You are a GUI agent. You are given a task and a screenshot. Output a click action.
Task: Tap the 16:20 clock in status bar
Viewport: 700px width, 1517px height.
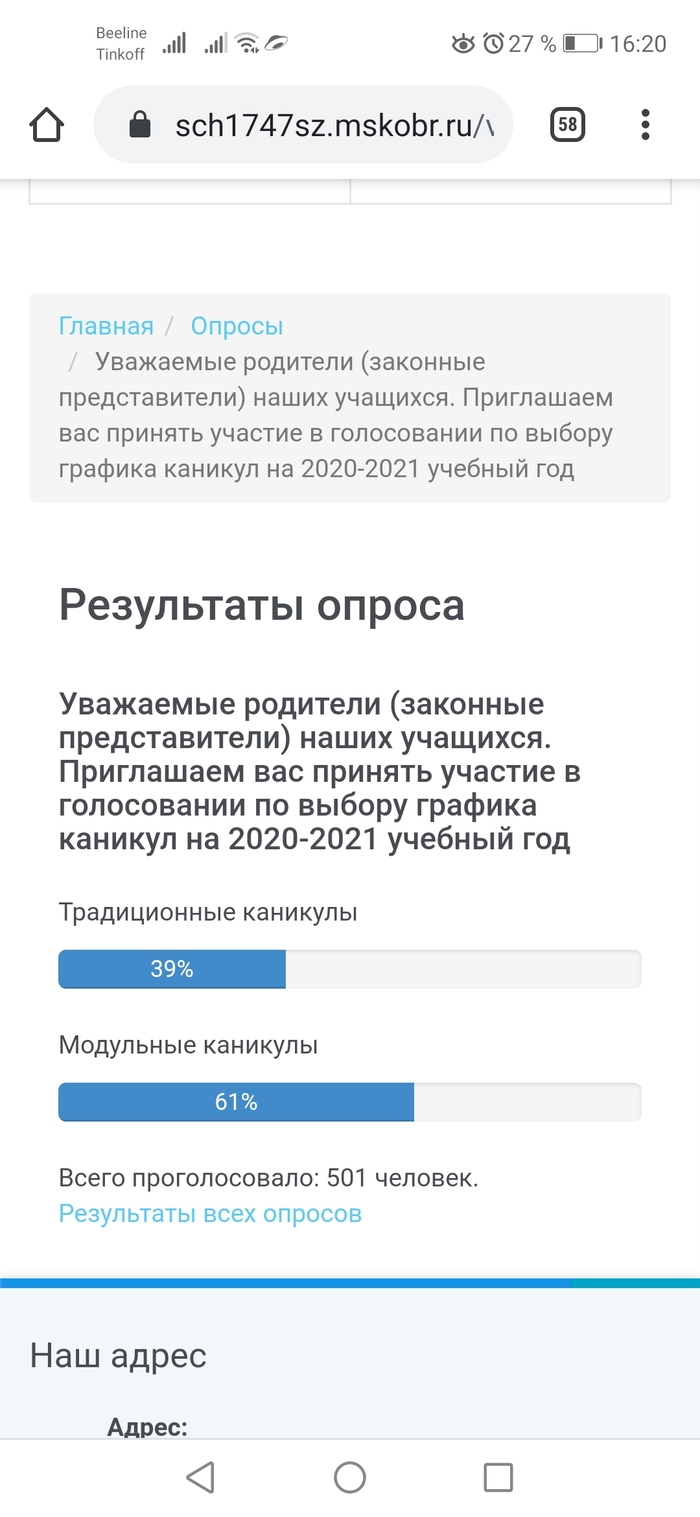[x=637, y=44]
